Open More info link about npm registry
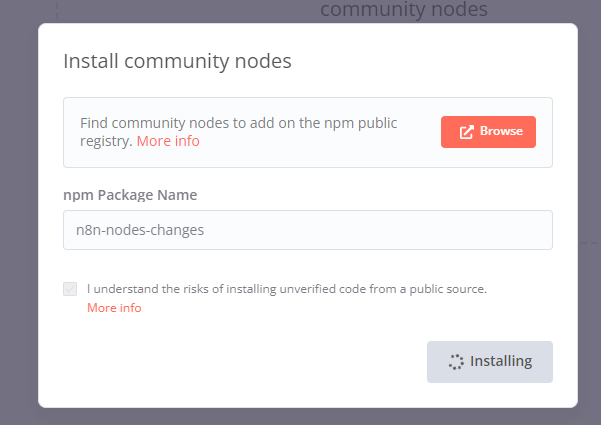 tap(168, 141)
